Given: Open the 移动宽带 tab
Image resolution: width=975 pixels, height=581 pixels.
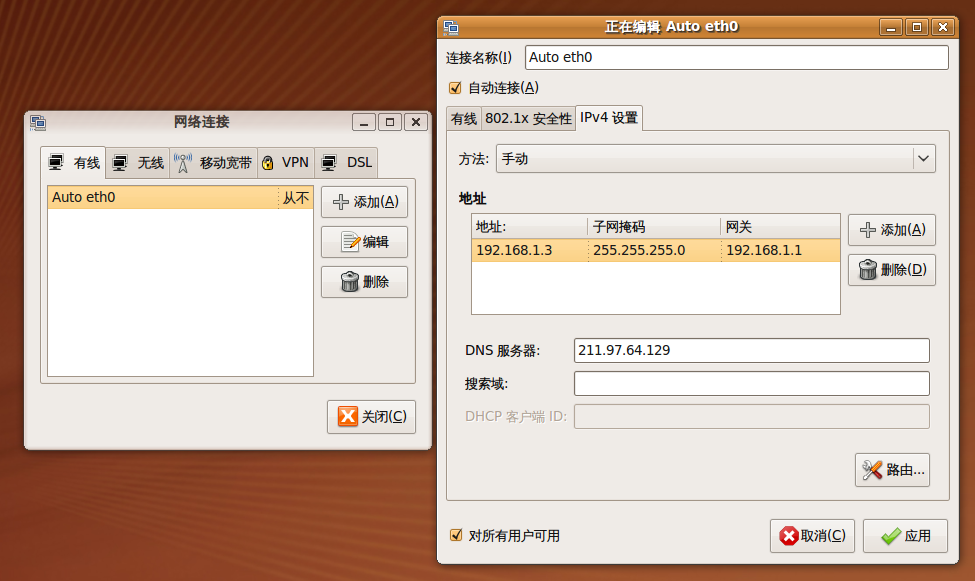Looking at the screenshot, I should [213, 163].
